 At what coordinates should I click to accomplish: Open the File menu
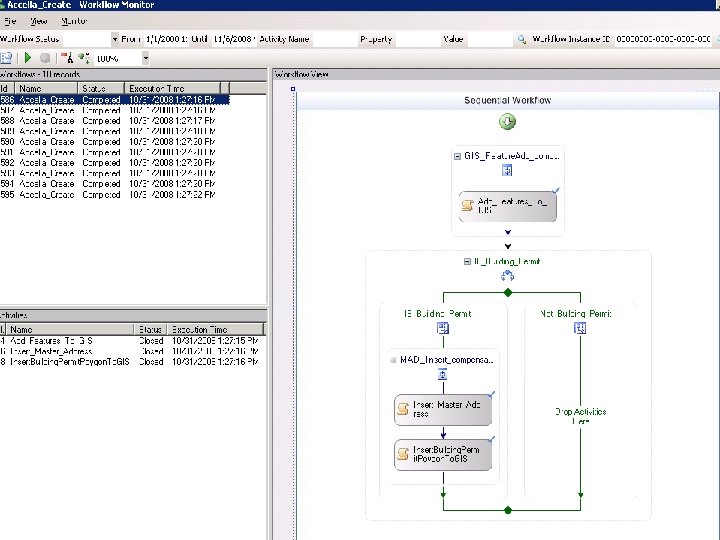tap(11, 20)
